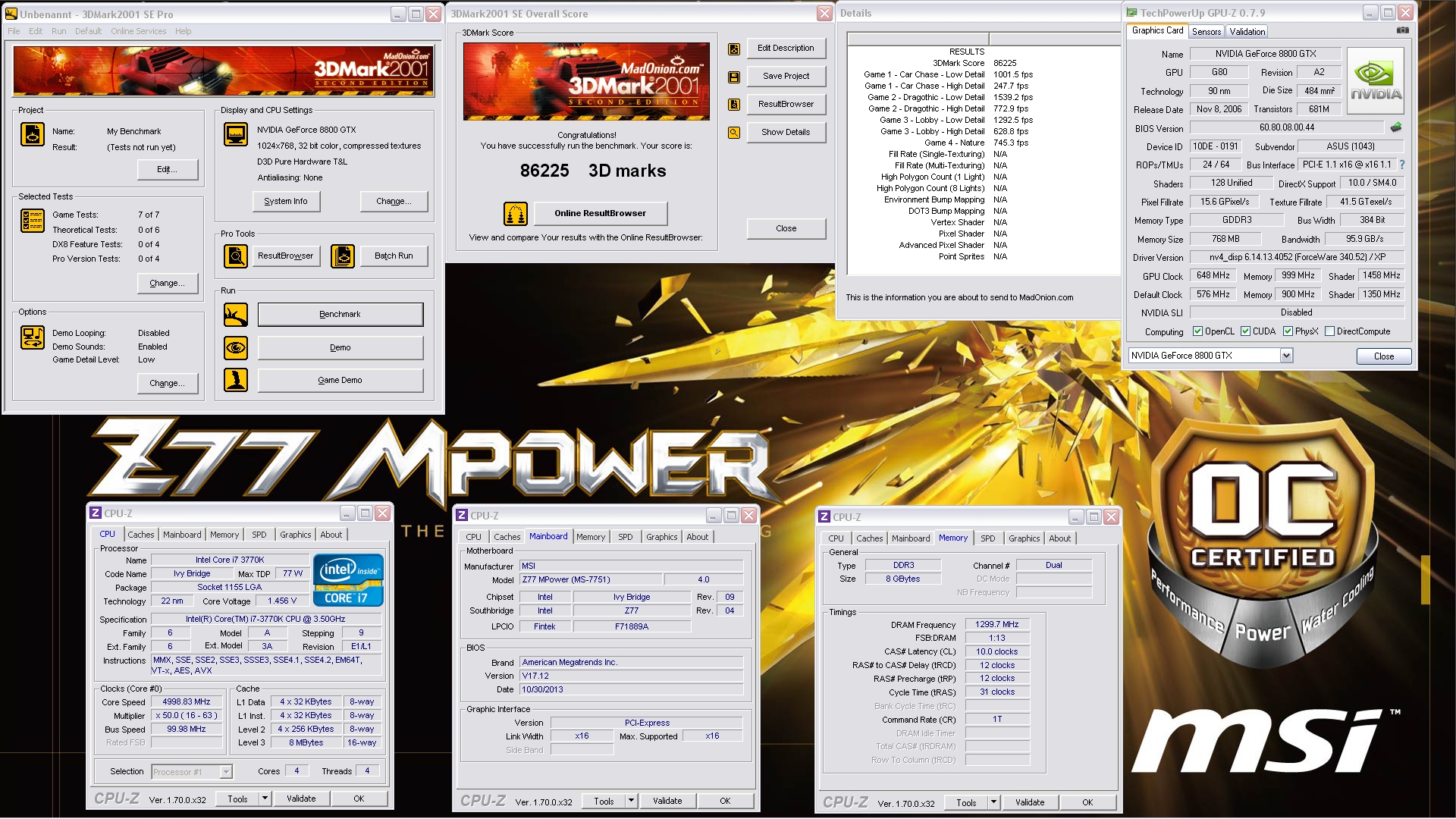Click the Benchmark button
The width and height of the screenshot is (1456, 819).
[x=340, y=314]
